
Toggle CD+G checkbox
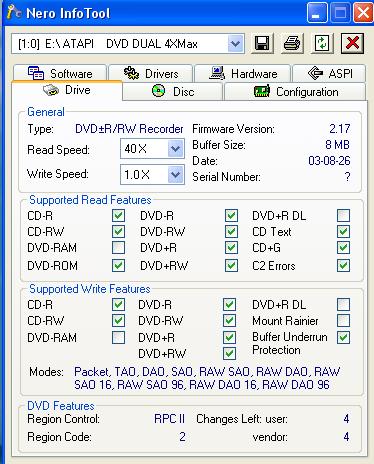point(343,248)
